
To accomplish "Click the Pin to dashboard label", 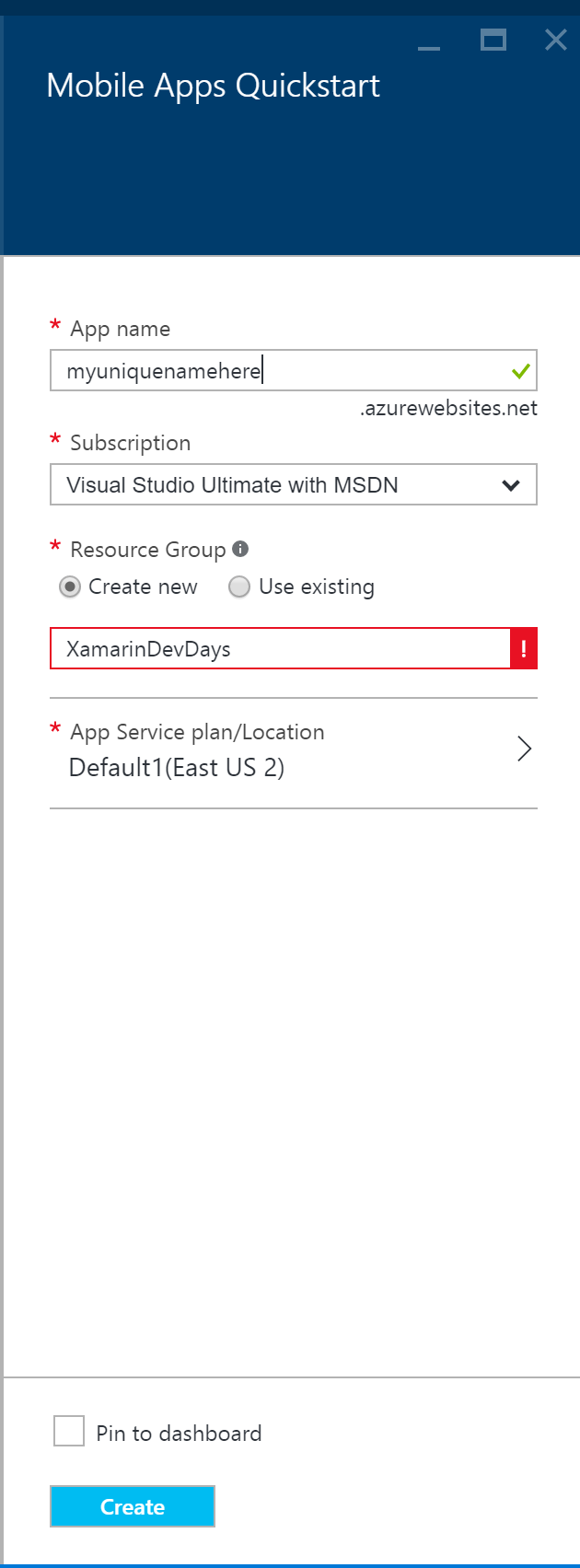I will 179,1434.
